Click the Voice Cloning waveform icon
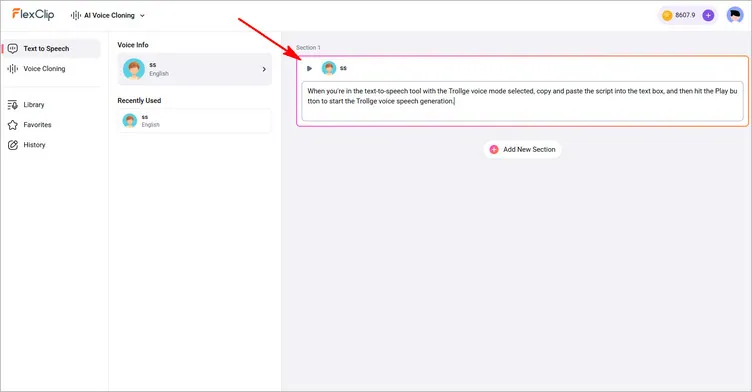The image size is (752, 392). [x=13, y=69]
